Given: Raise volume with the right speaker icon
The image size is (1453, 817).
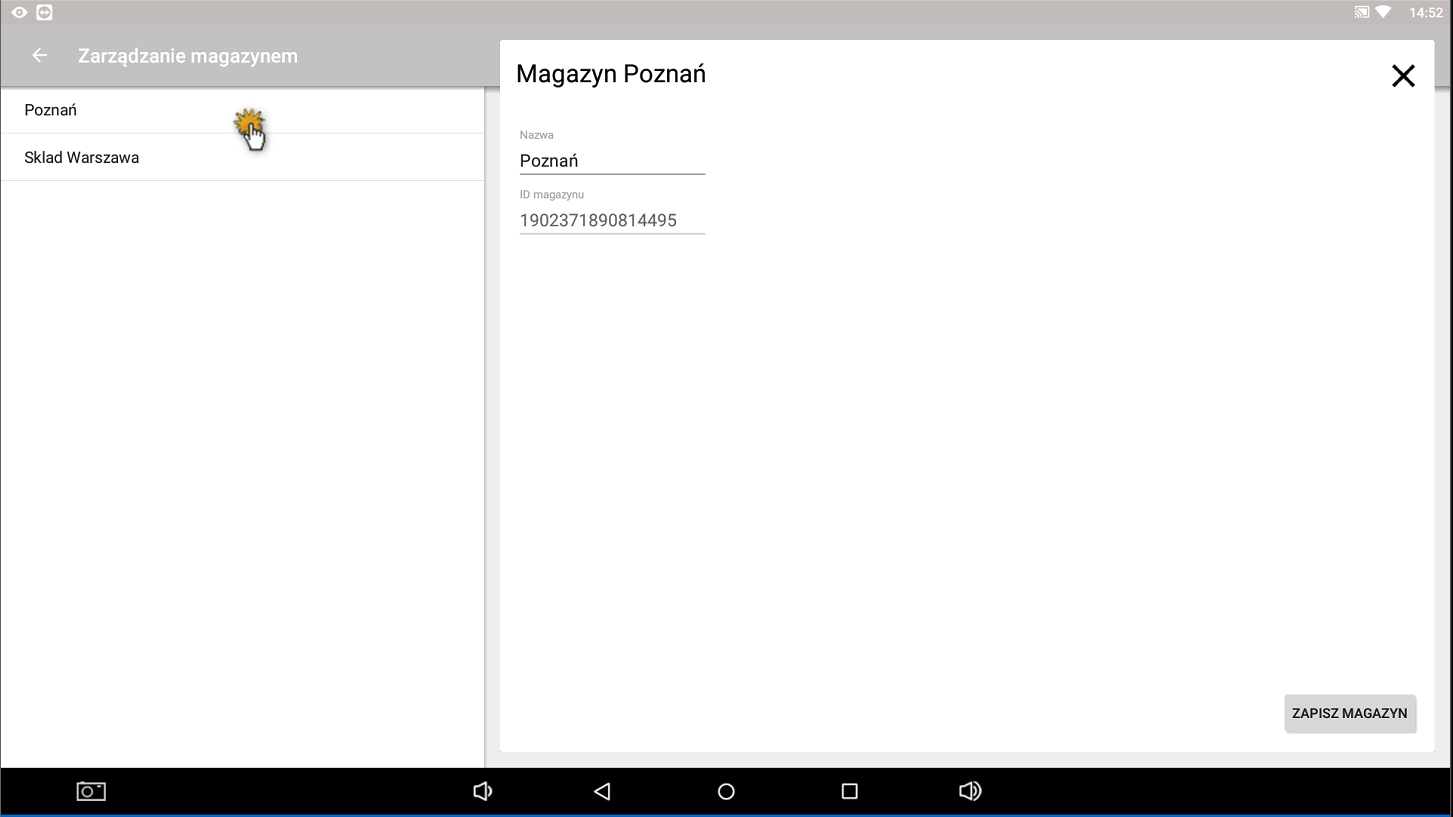Looking at the screenshot, I should click(969, 791).
